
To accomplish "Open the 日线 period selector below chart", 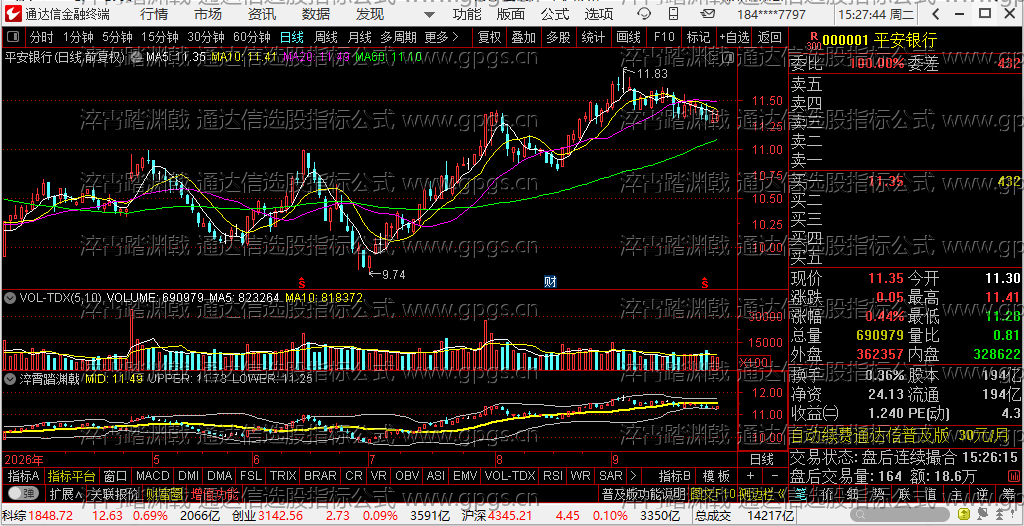I will (761, 459).
